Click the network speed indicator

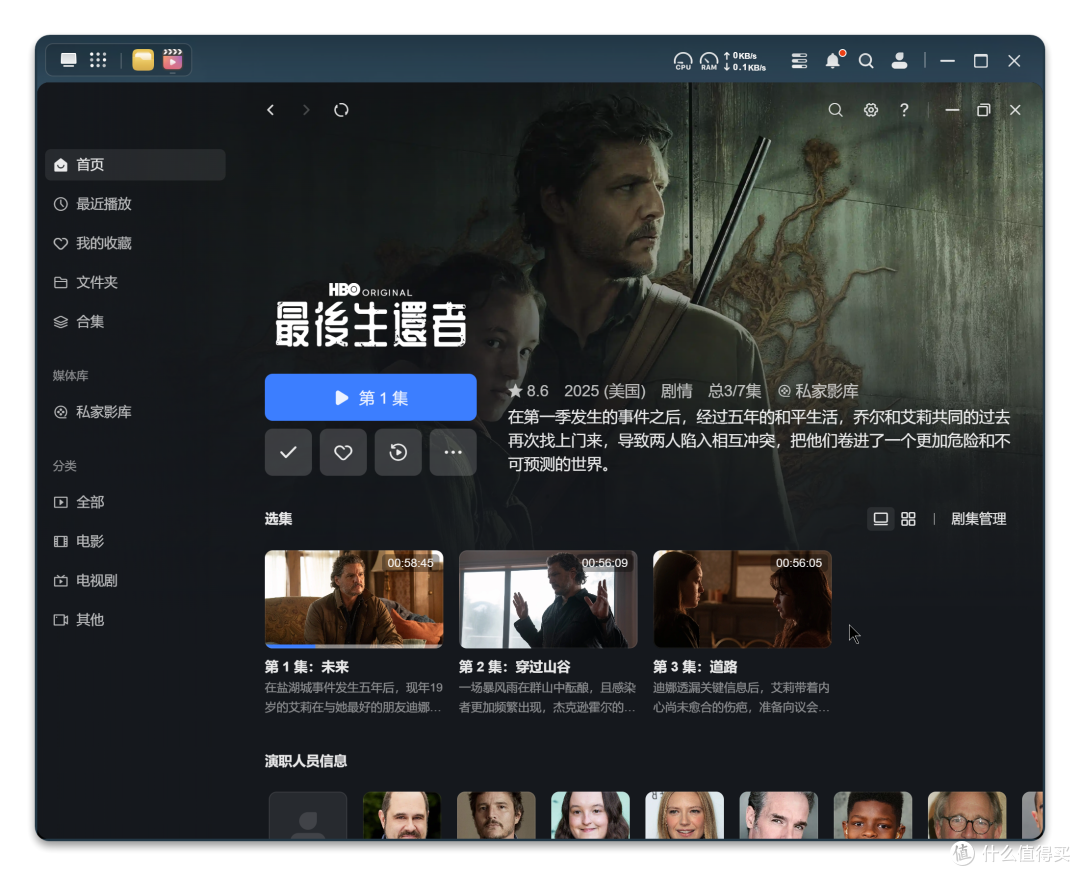[x=745, y=61]
